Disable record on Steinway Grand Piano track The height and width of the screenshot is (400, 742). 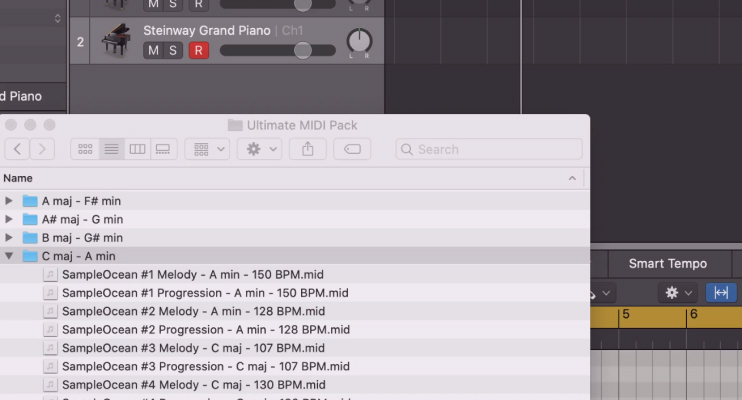pos(199,50)
